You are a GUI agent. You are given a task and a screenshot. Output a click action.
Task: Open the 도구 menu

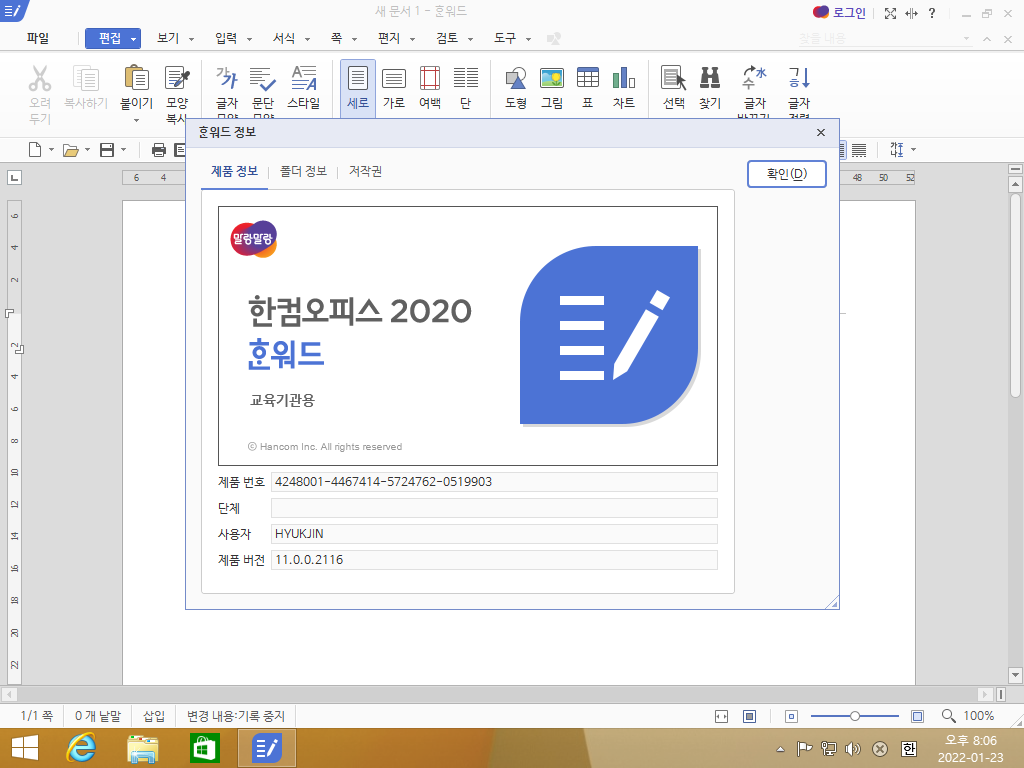tap(505, 39)
